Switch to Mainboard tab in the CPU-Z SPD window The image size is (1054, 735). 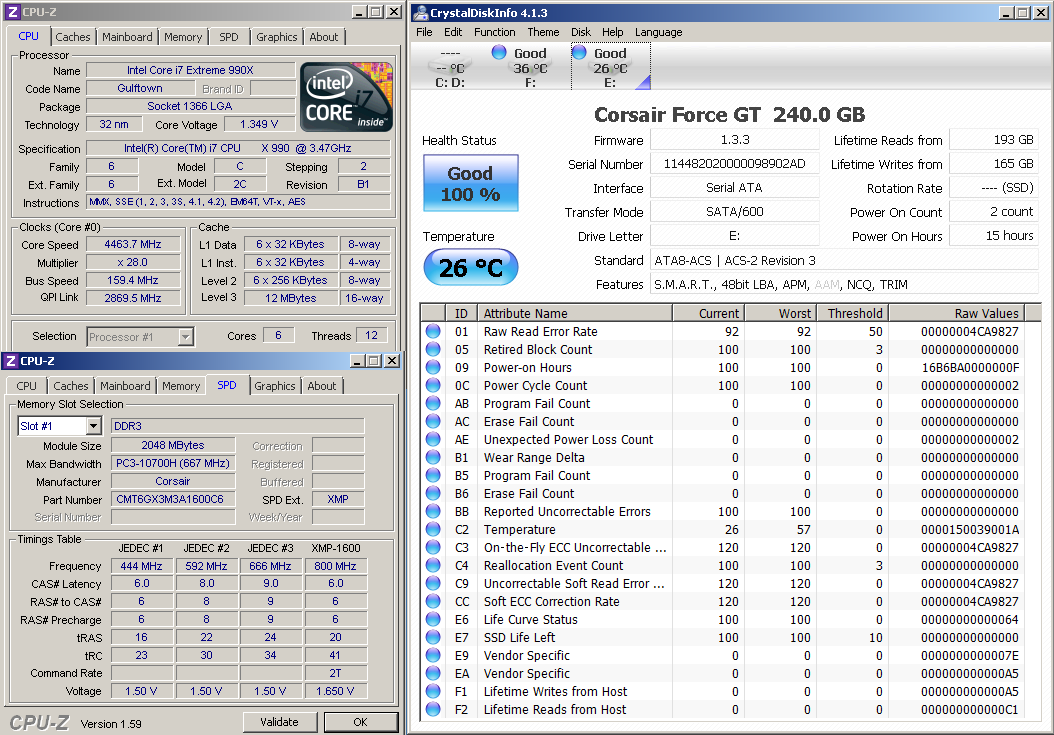(x=125, y=386)
